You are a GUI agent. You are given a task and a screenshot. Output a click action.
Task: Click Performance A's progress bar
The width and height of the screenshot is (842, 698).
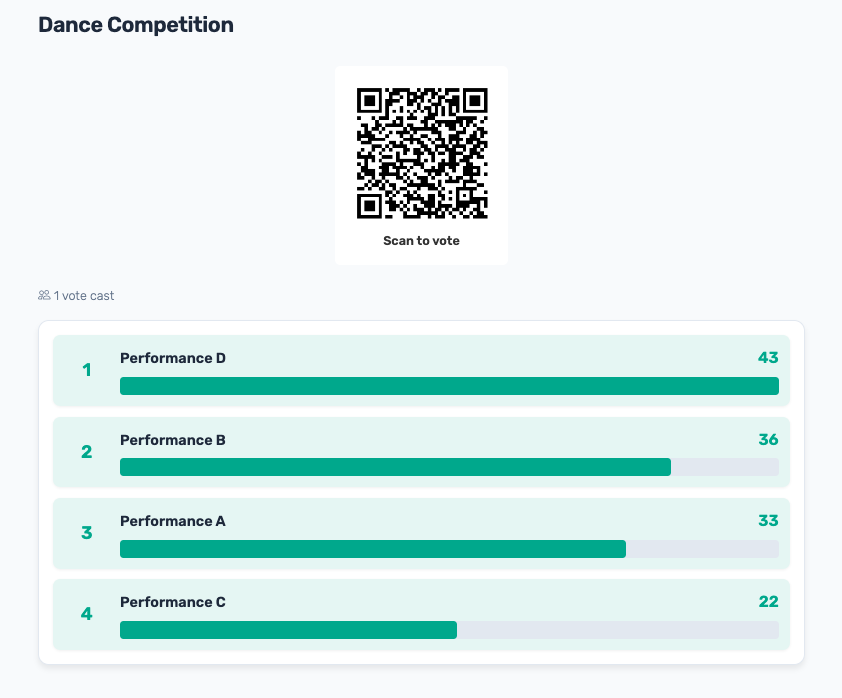point(449,549)
